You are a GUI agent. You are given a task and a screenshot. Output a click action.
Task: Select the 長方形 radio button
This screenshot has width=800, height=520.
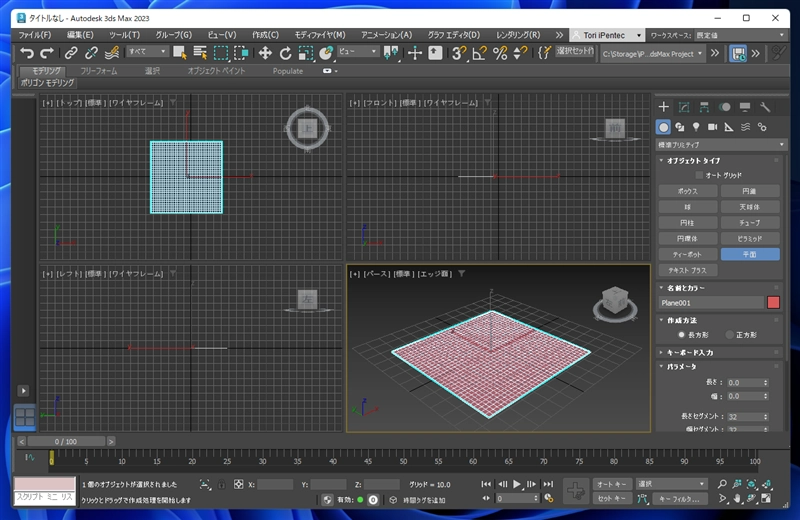tap(681, 335)
